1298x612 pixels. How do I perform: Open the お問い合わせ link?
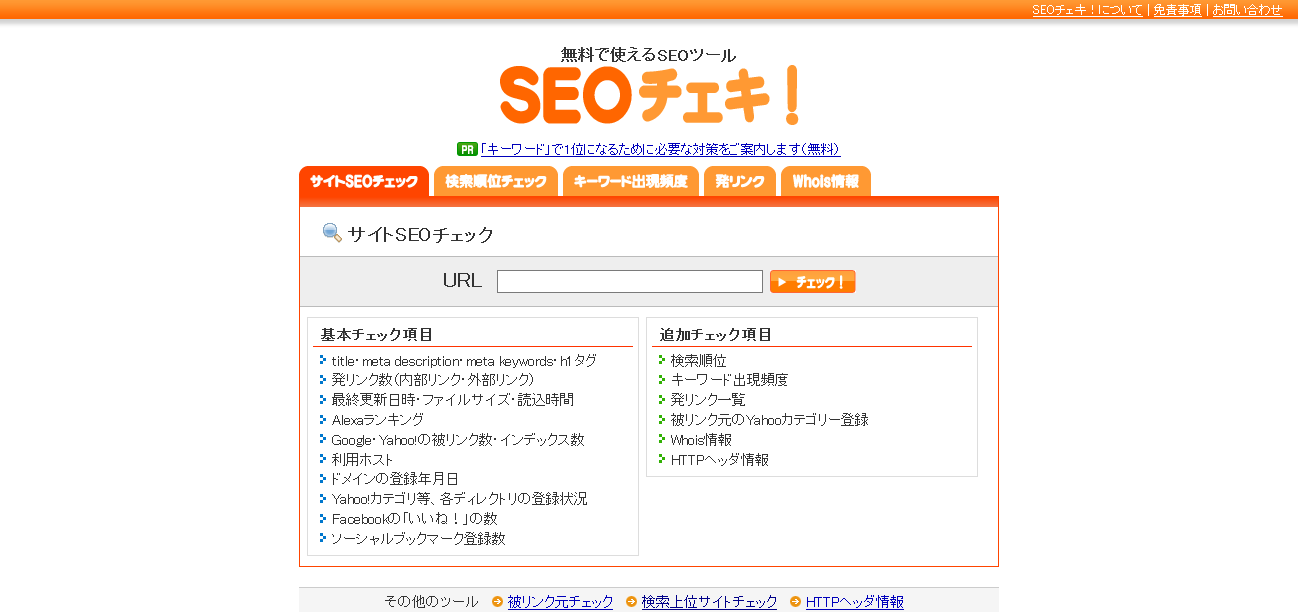click(x=1247, y=10)
